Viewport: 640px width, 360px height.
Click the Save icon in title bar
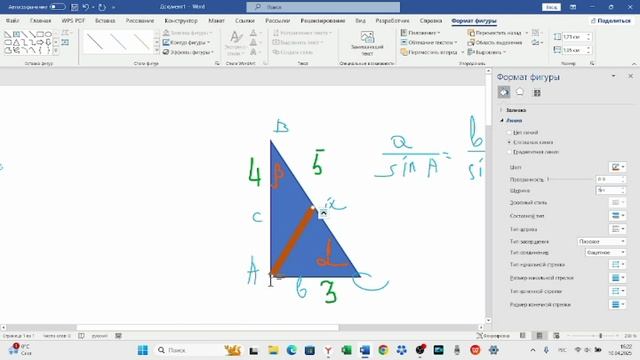coord(74,7)
